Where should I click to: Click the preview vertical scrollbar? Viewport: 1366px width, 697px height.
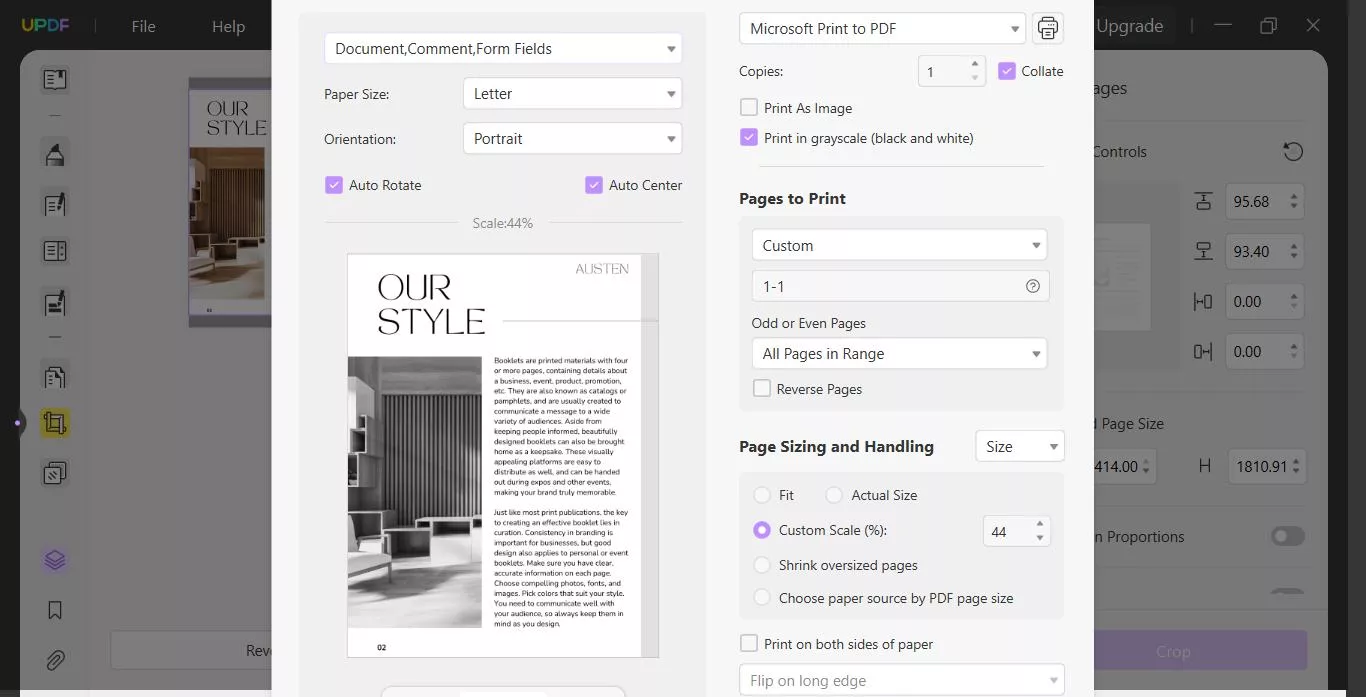pyautogui.click(x=650, y=455)
